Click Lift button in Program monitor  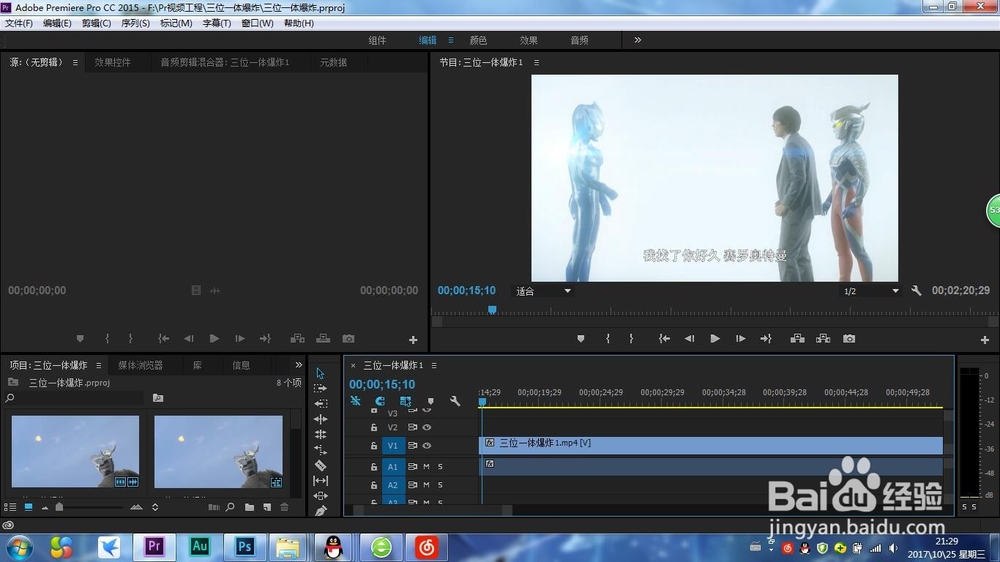point(797,339)
